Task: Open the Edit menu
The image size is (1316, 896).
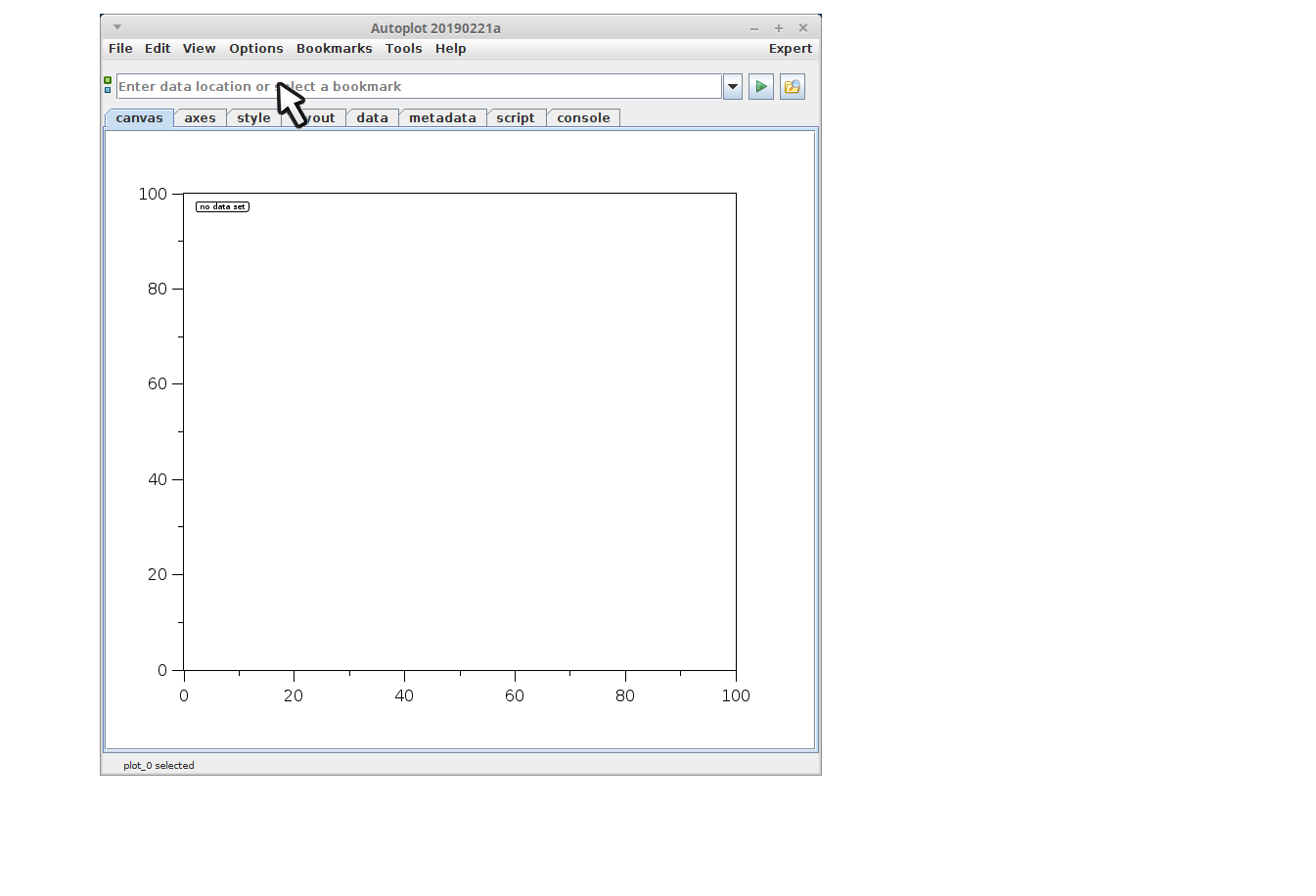Action: 158,49
